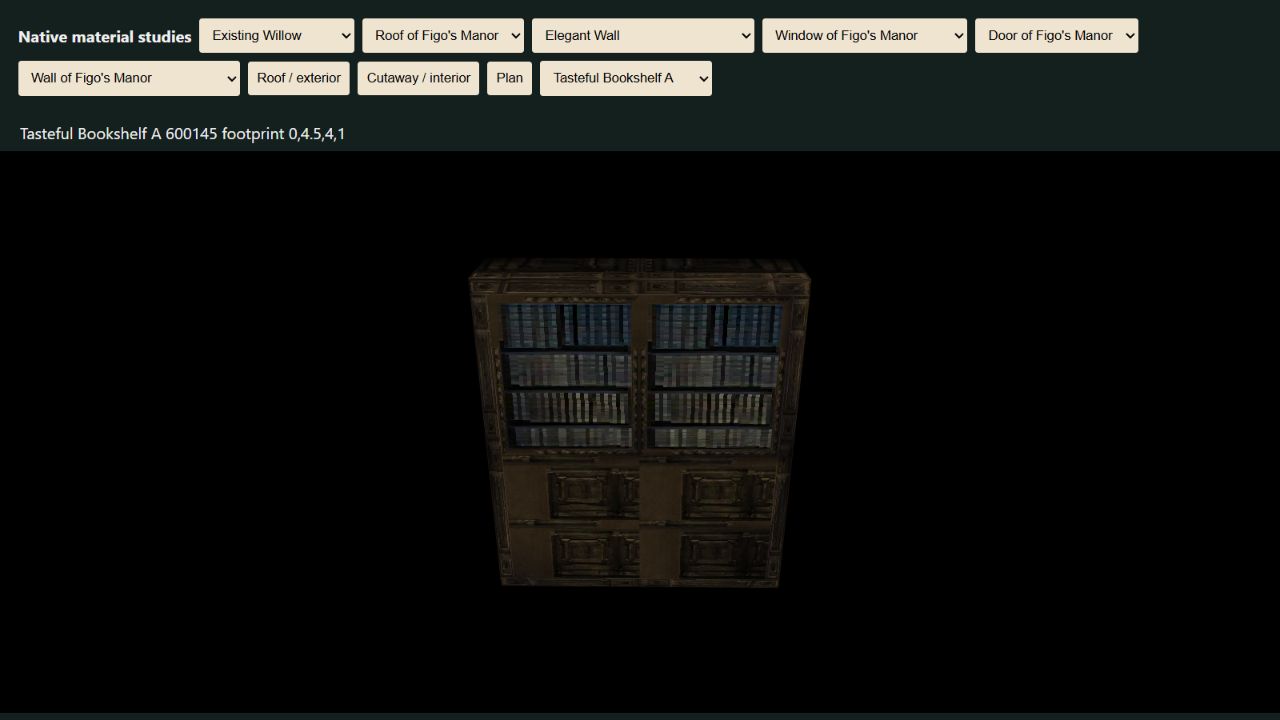Click the Native material studies heading
Viewport: 1280px width, 720px height.
coord(105,37)
